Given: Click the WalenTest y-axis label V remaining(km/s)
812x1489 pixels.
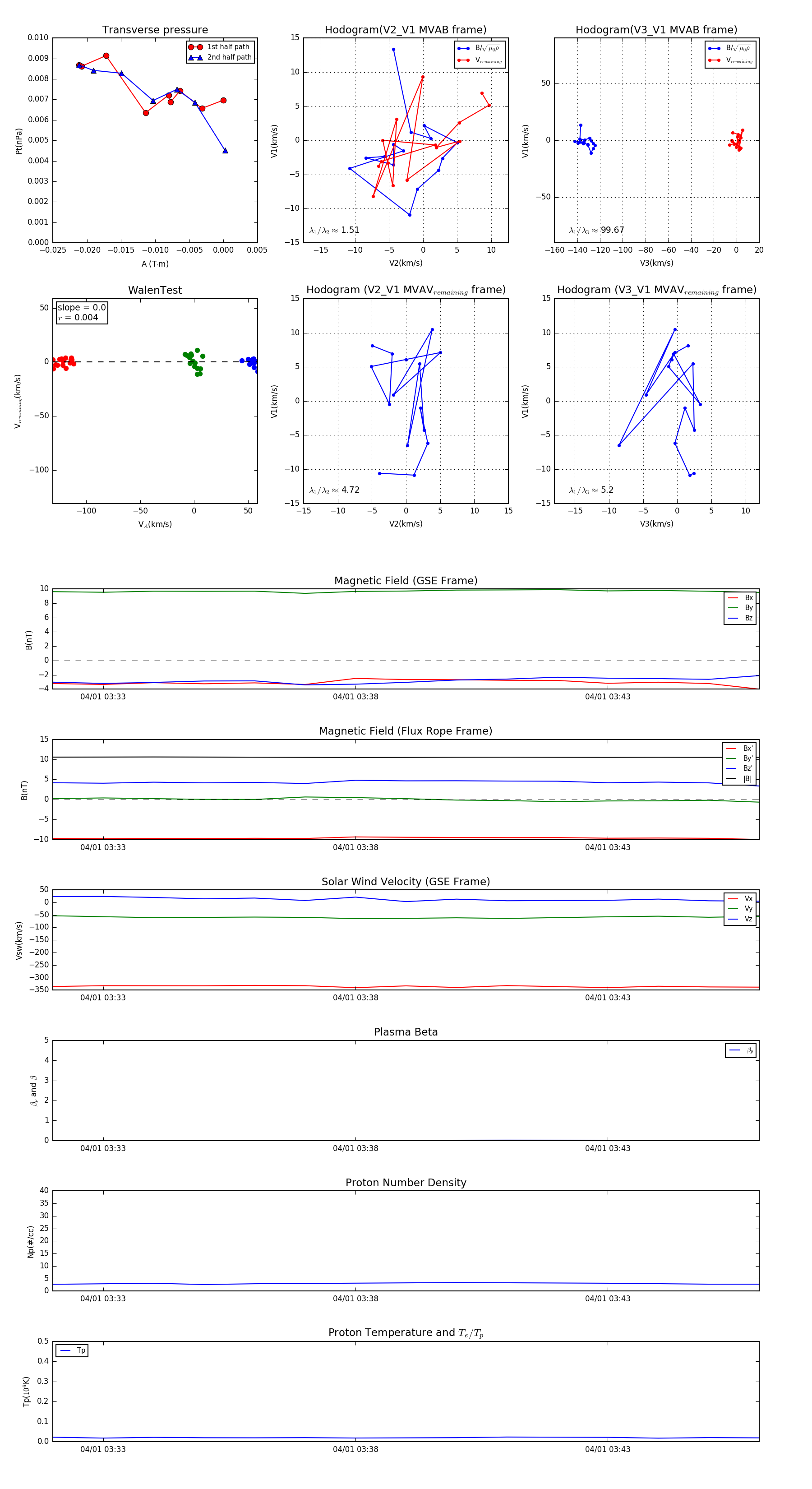Looking at the screenshot, I should tap(18, 401).
